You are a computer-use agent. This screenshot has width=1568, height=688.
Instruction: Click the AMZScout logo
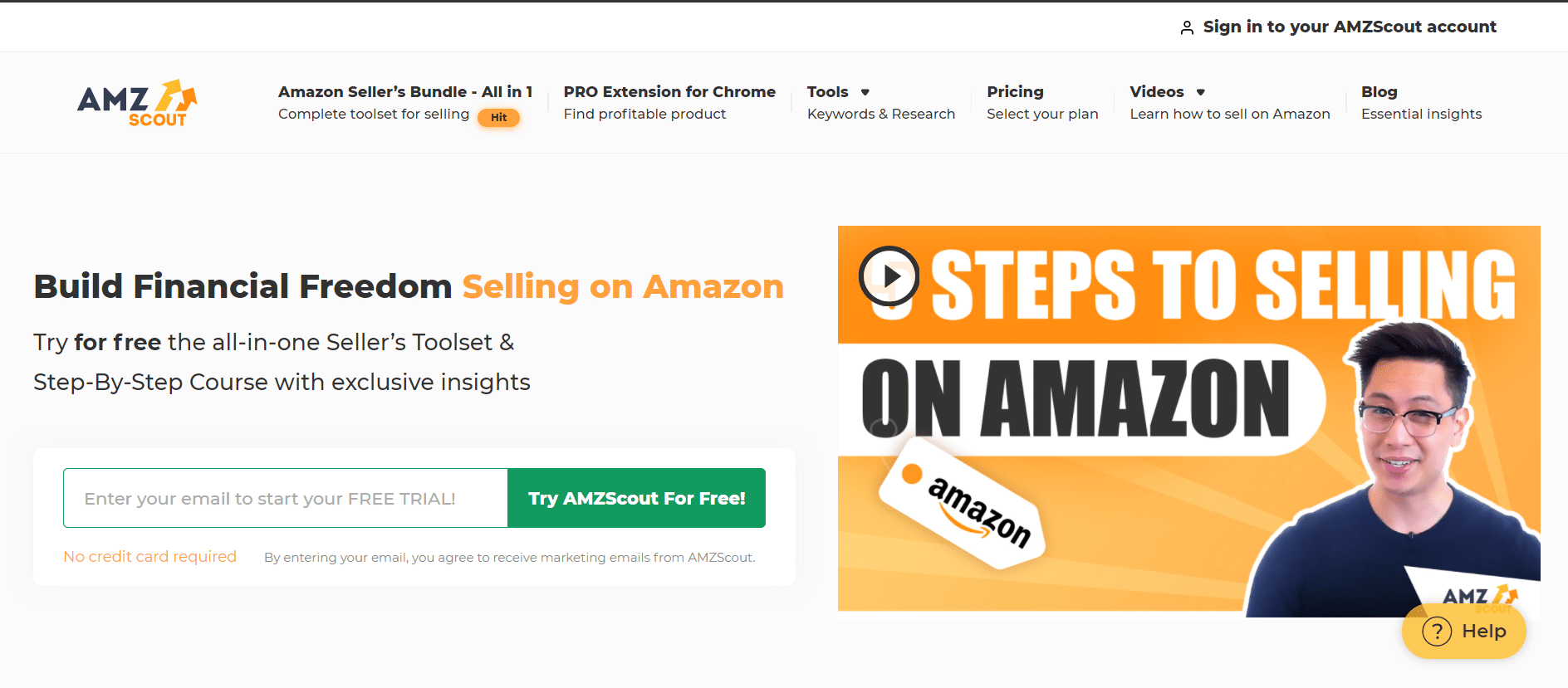pos(137,103)
